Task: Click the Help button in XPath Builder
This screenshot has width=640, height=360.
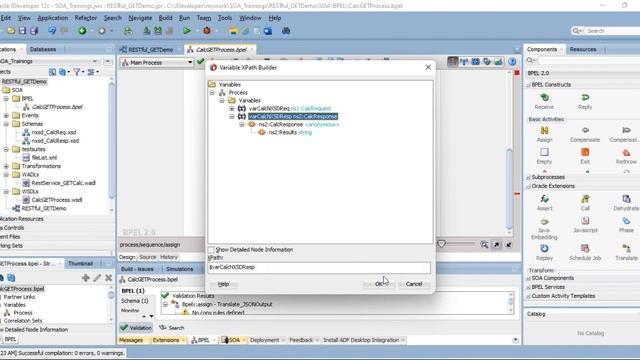Action: pyautogui.click(x=223, y=284)
